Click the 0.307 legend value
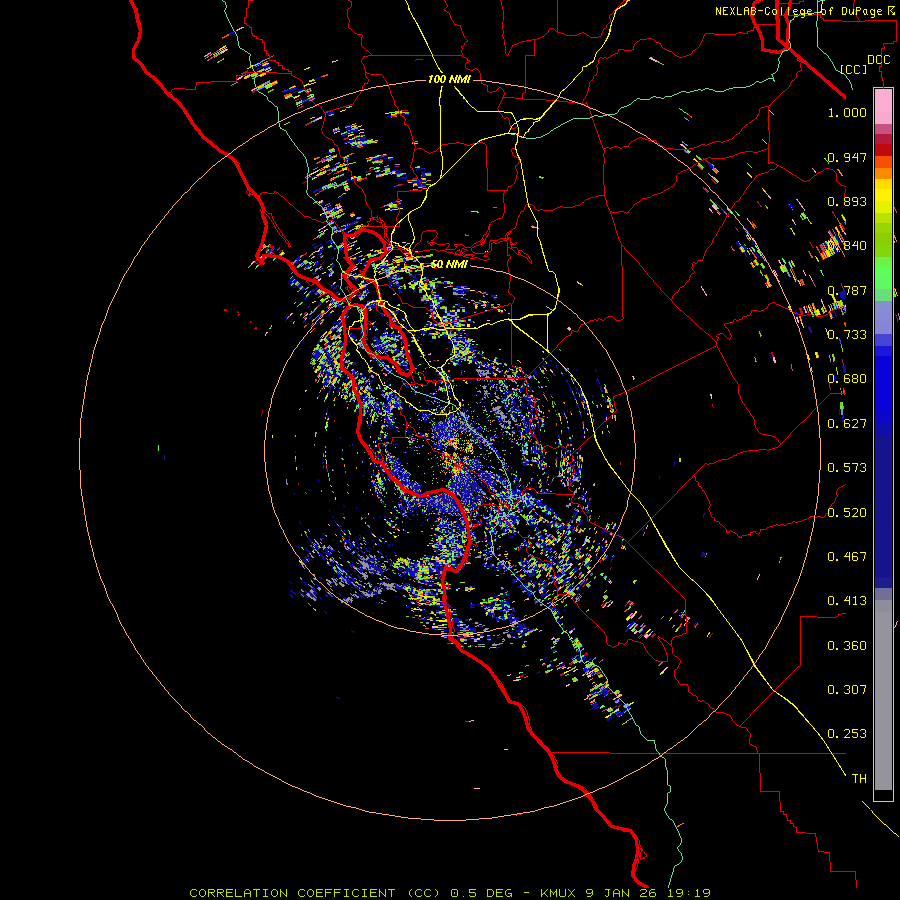 click(x=847, y=690)
